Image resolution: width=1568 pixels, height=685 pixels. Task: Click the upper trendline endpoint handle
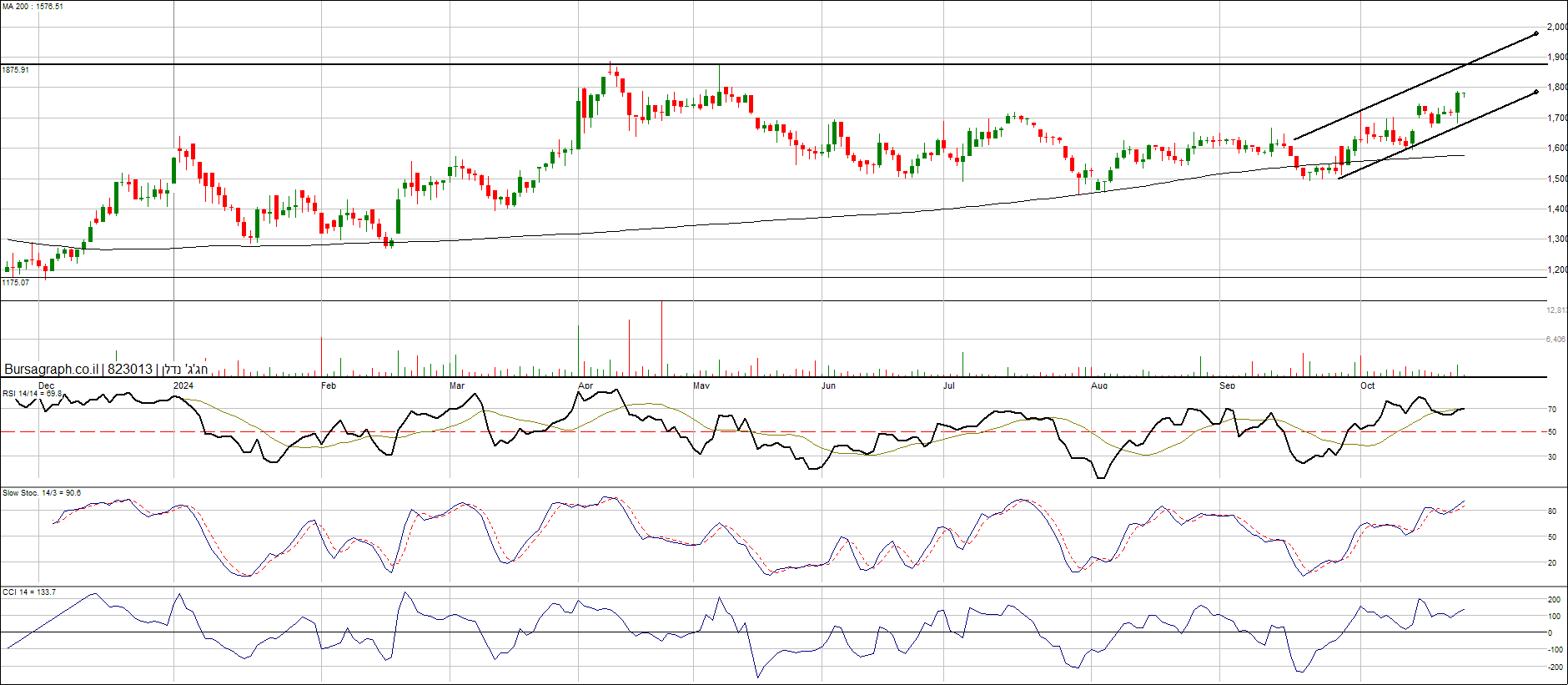coord(1535,34)
